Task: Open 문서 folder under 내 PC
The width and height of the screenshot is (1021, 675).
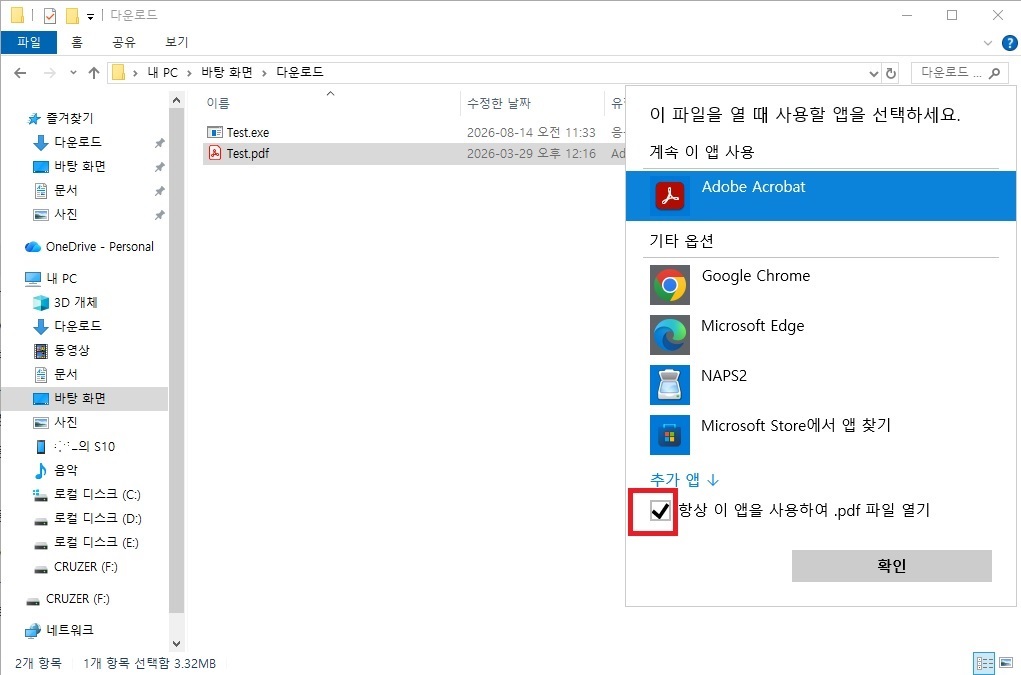Action: 56,374
